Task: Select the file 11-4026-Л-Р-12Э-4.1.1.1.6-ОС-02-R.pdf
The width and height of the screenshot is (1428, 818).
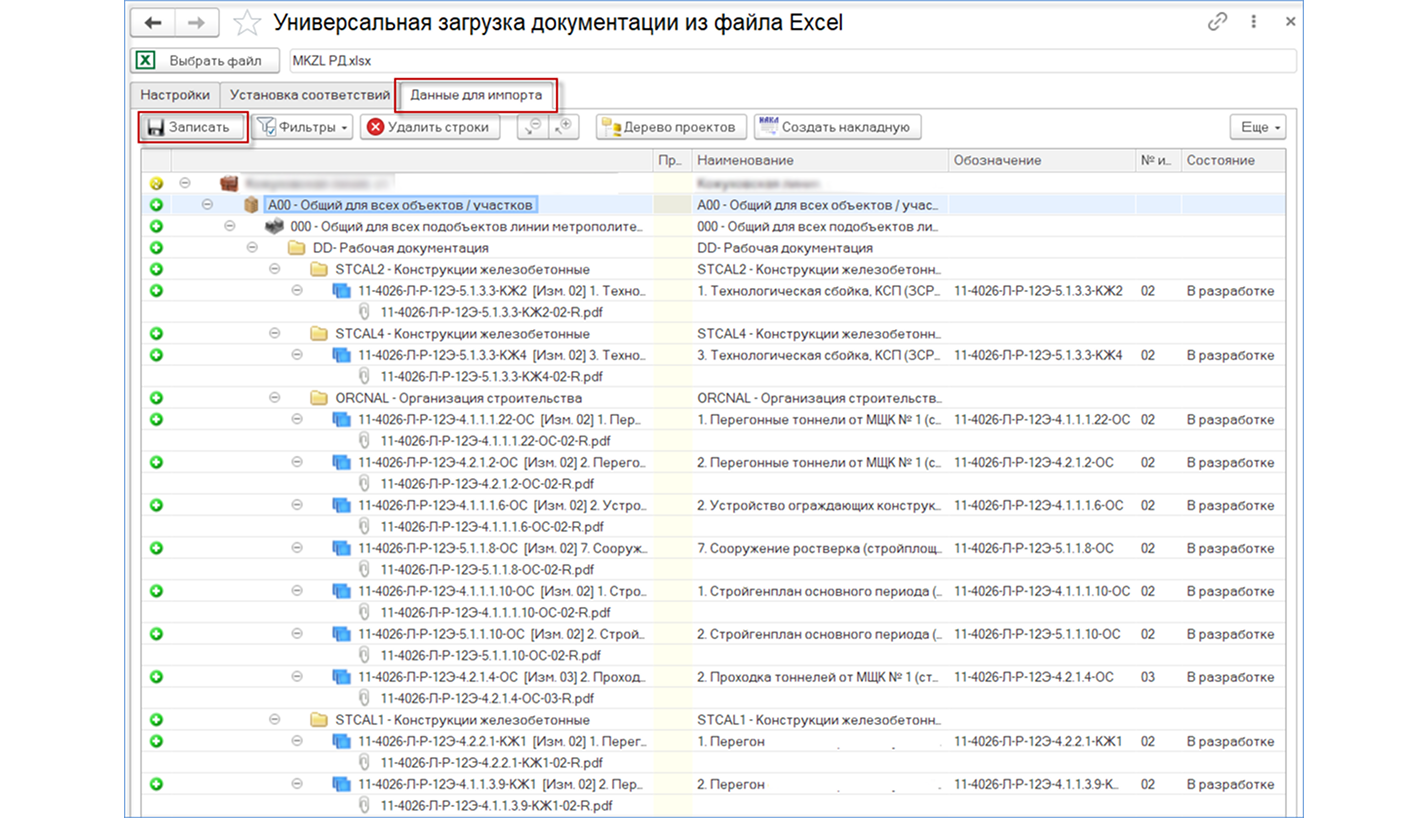Action: coord(492,527)
